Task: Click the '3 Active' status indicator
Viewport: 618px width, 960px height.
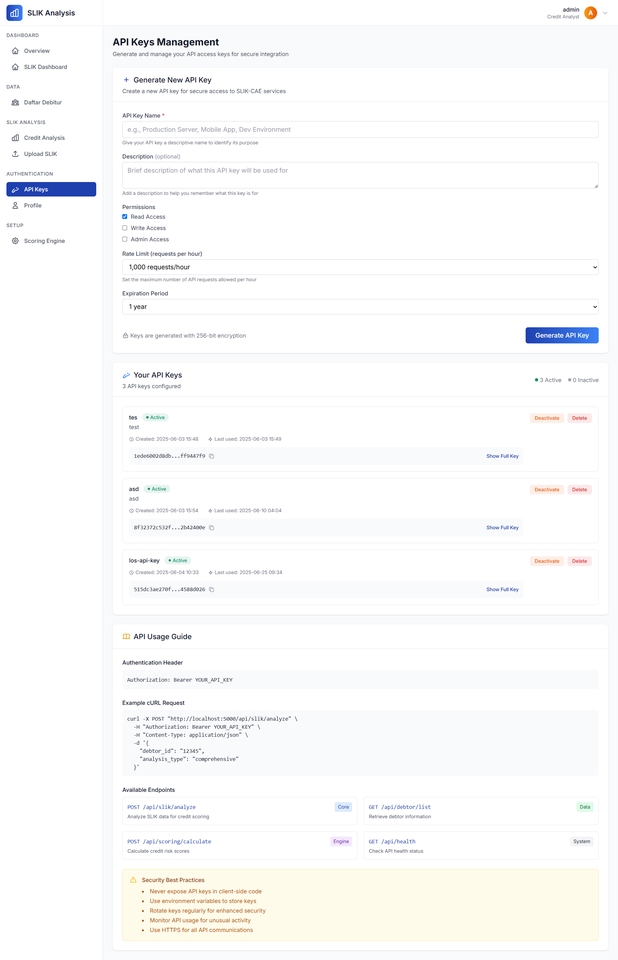Action: (x=548, y=380)
